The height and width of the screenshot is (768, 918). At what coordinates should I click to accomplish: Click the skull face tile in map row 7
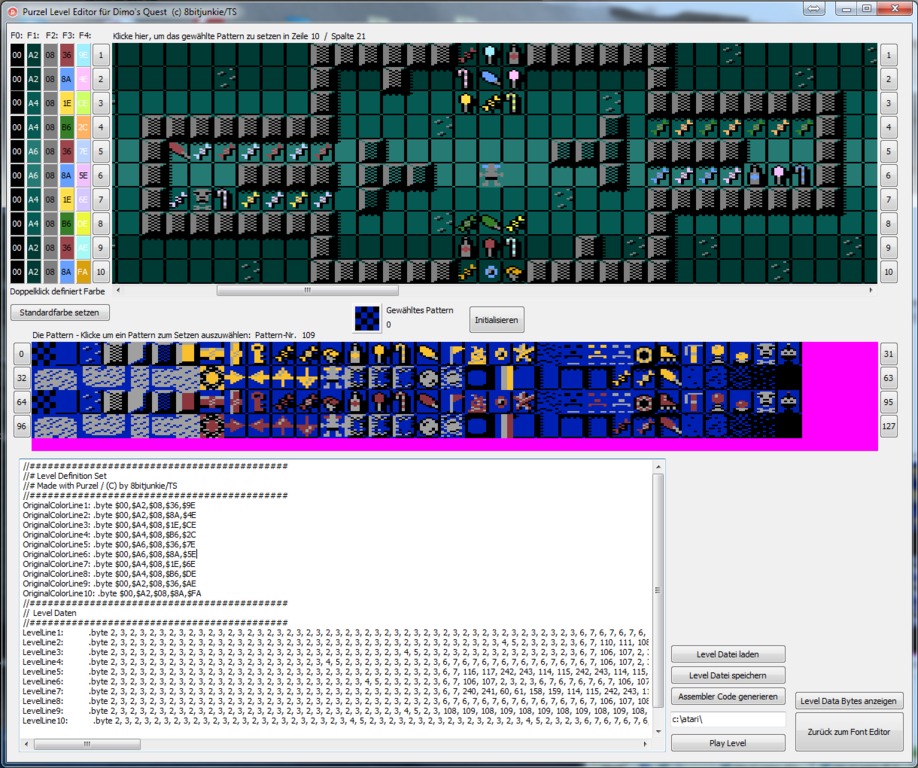(201, 199)
